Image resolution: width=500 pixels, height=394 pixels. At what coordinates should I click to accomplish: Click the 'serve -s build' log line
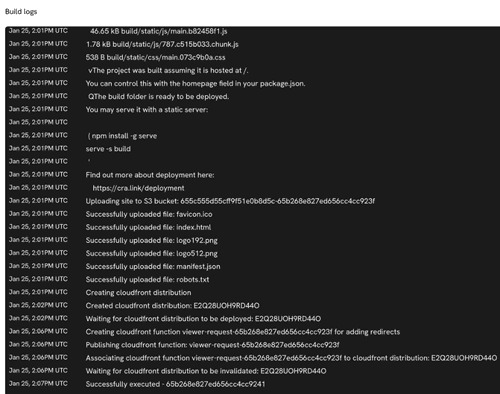[x=108, y=149]
